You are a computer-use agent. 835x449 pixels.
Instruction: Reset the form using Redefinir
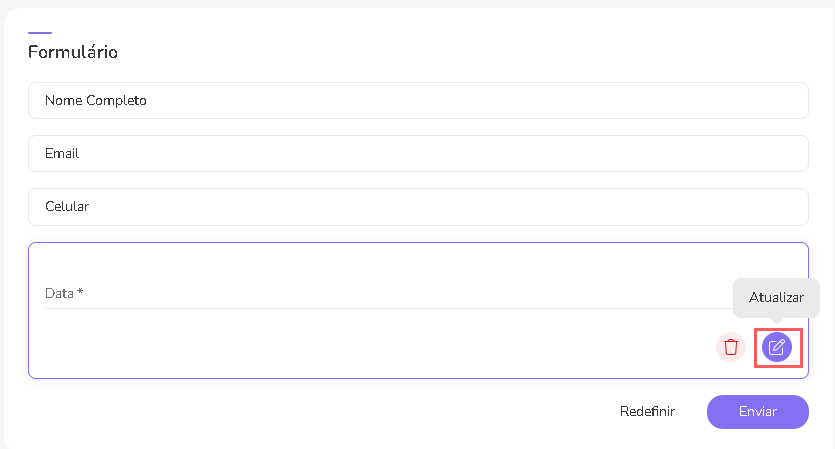pyautogui.click(x=647, y=411)
